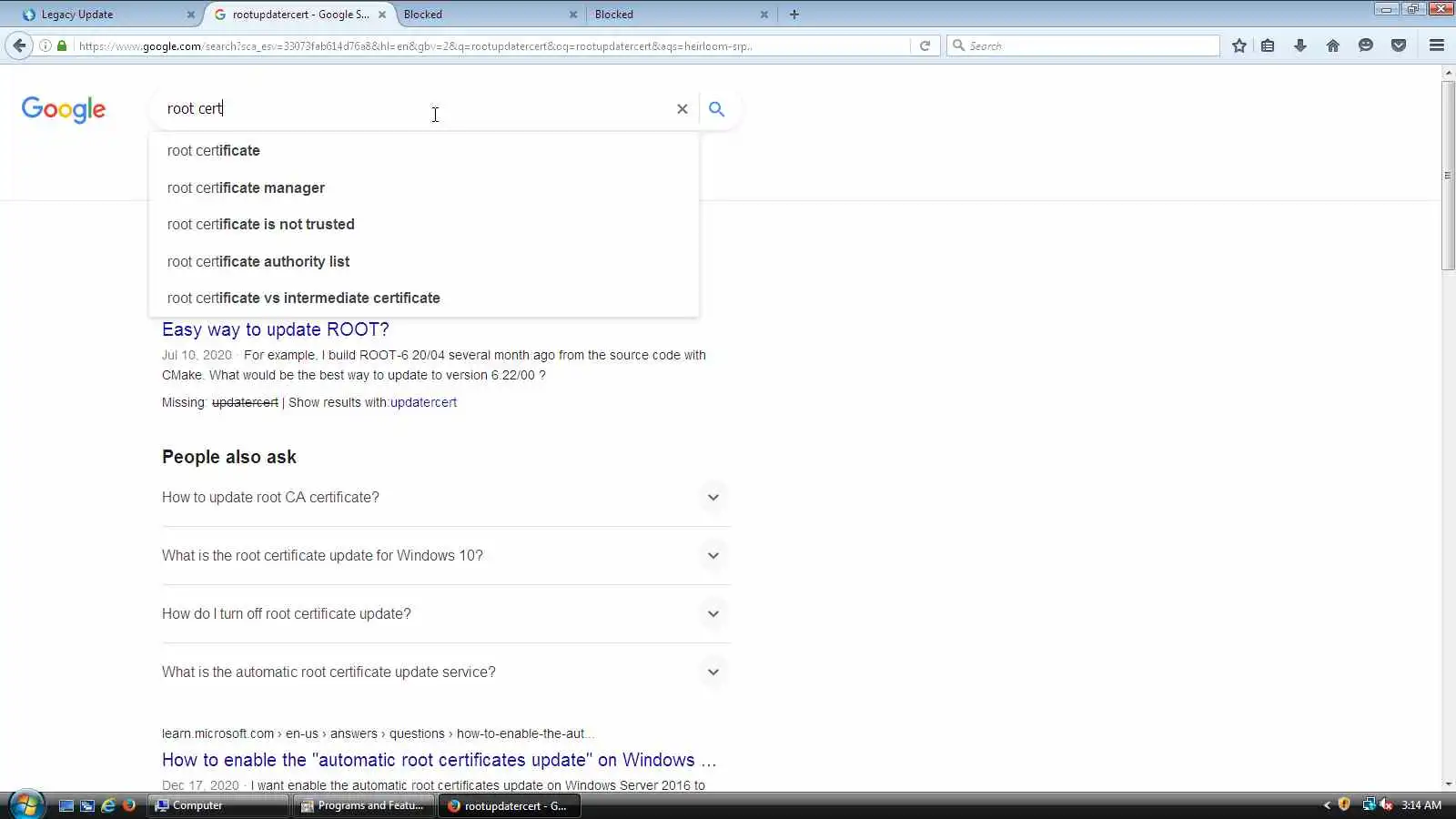Viewport: 1456px width, 819px height.
Task: Select "root certificate vs intermediate certificate" suggestion
Action: (x=424, y=298)
